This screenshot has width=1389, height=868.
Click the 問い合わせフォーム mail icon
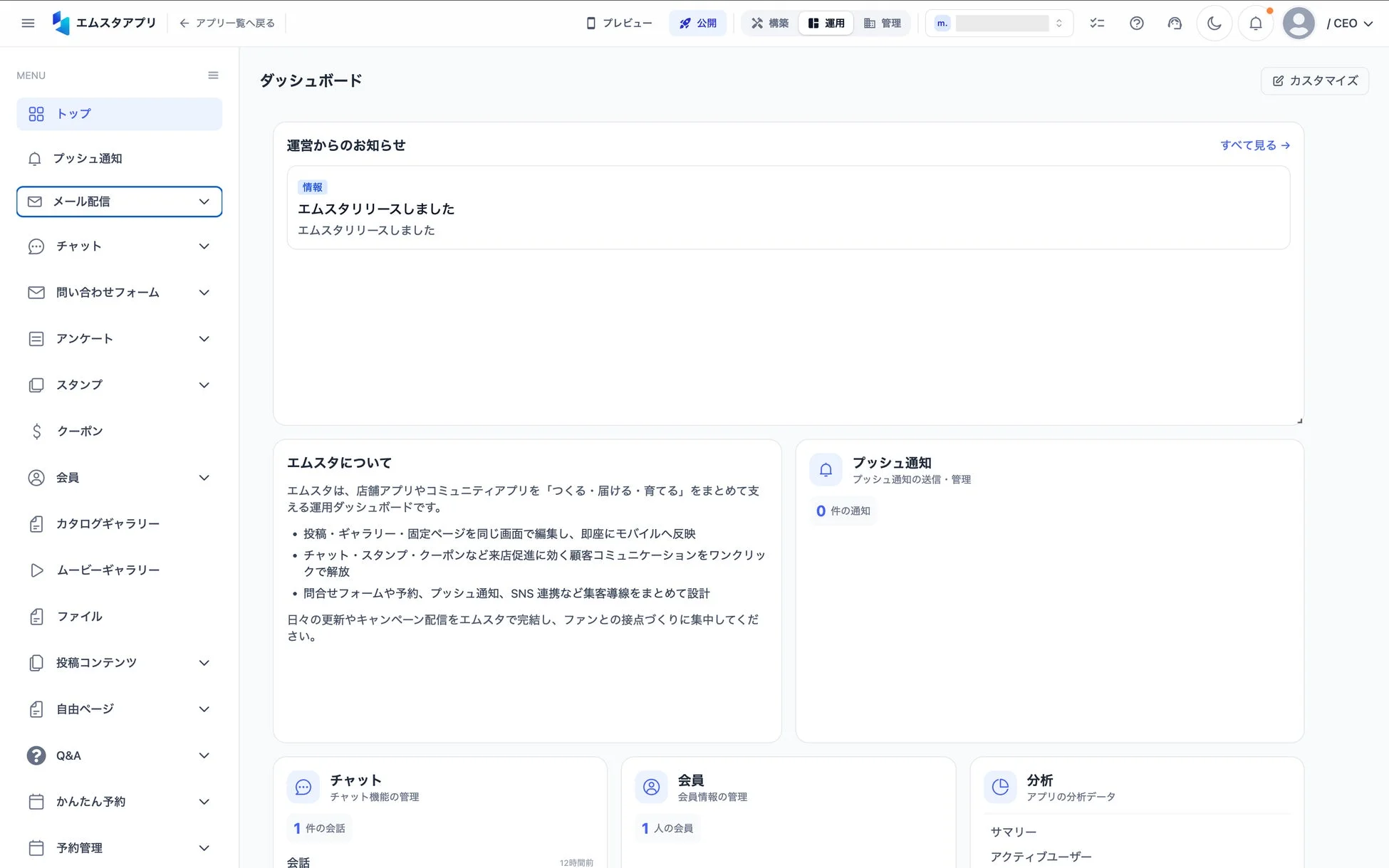(36, 293)
